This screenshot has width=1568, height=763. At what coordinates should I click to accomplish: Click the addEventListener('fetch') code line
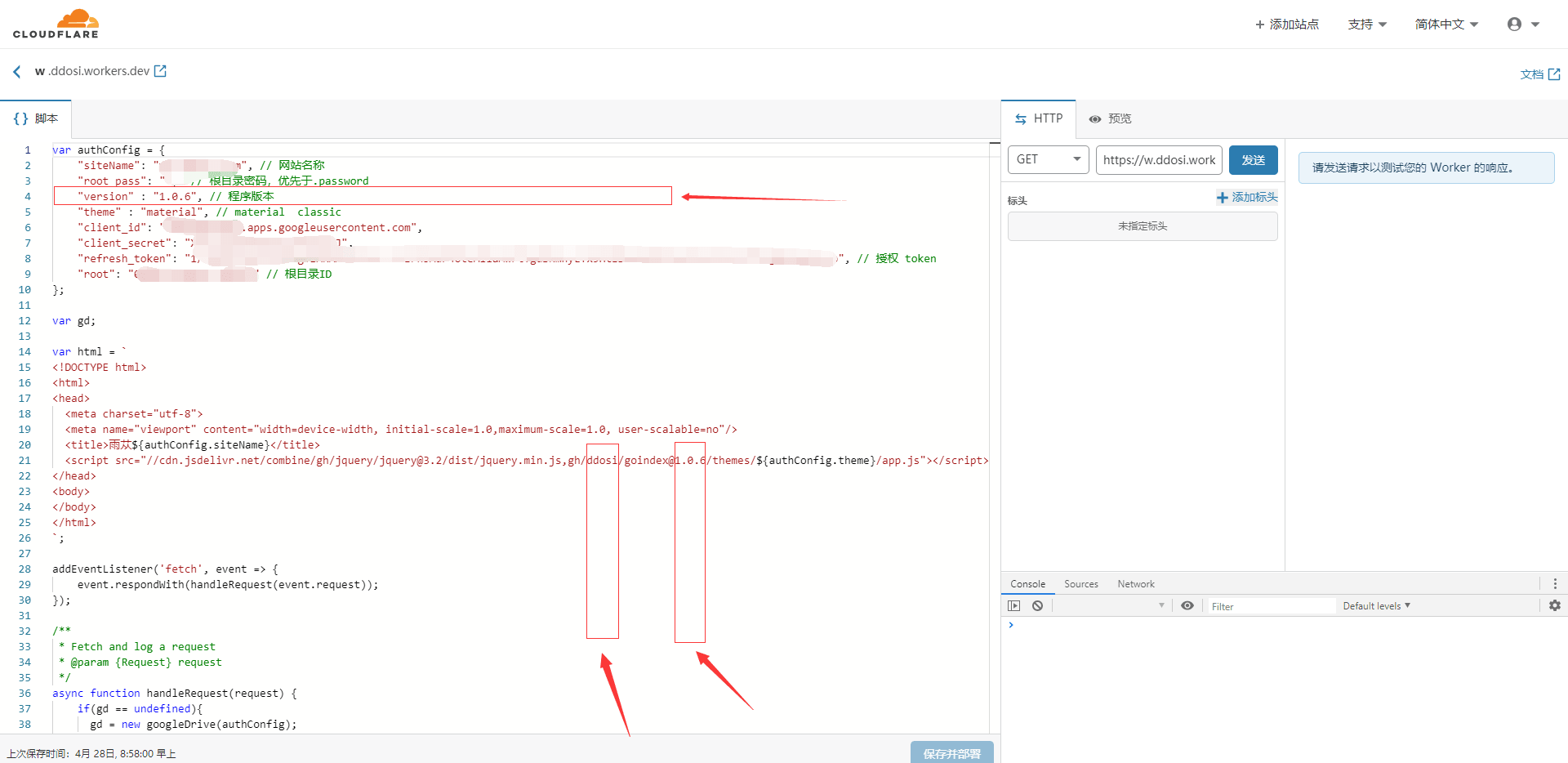click(x=165, y=569)
